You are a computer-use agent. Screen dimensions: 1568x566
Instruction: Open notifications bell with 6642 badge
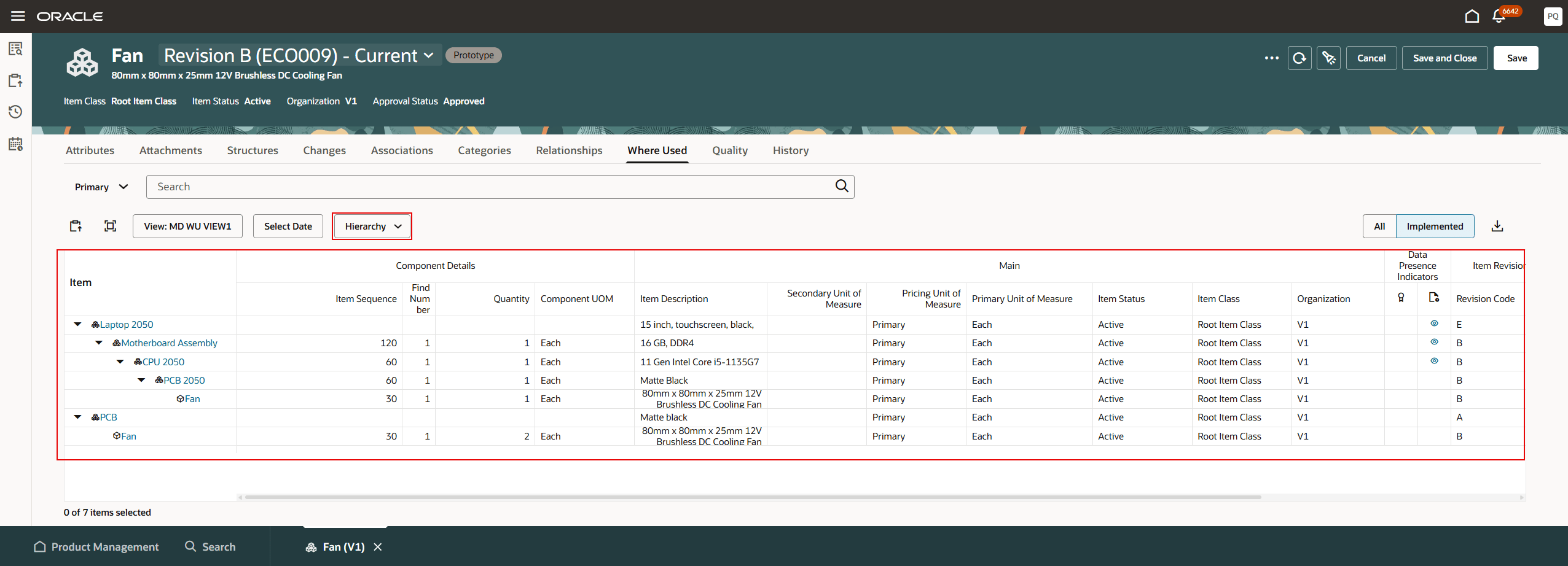pyautogui.click(x=1499, y=16)
